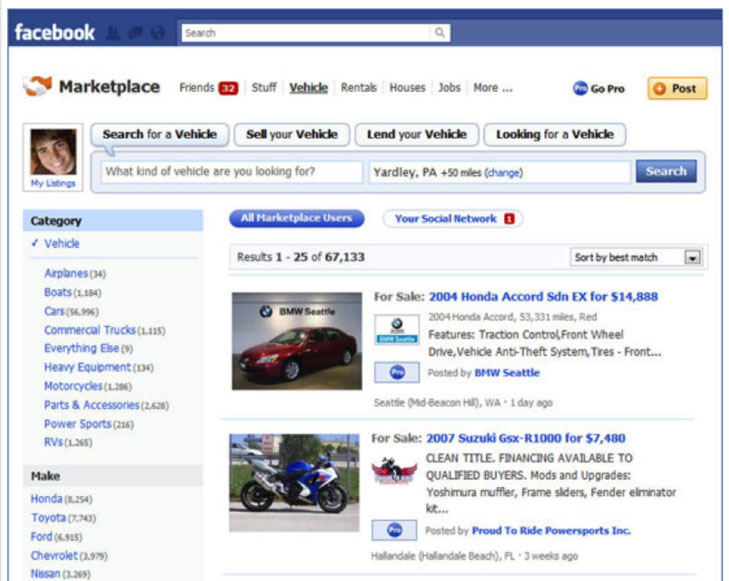Select Search for a Vehicle tab
Viewport: 729px width, 581px height.
pyautogui.click(x=159, y=134)
